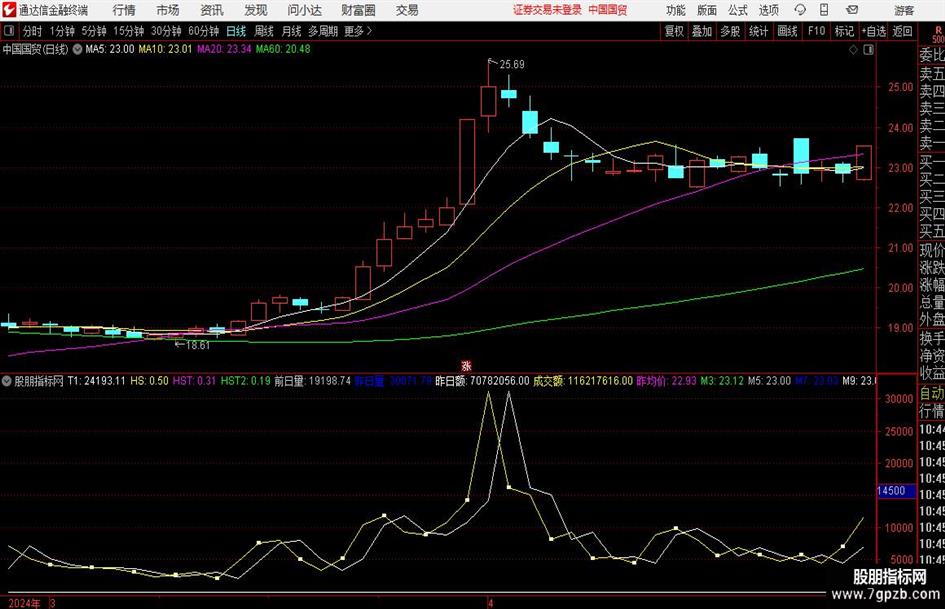Click the 画线 drawing button
The width and height of the screenshot is (945, 609).
pos(787,31)
